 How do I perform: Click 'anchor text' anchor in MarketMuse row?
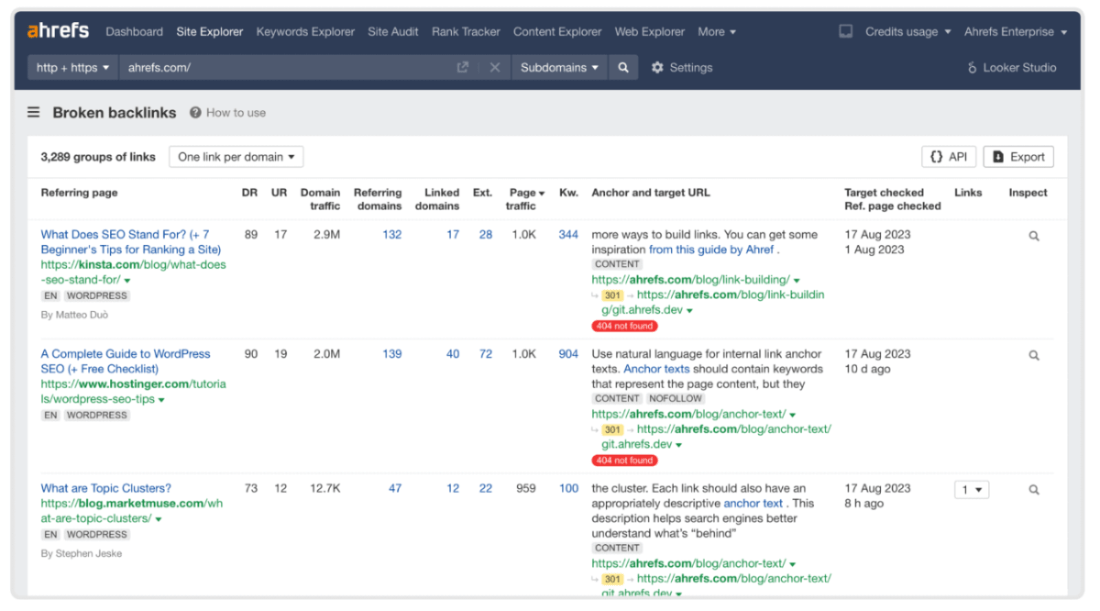(753, 504)
